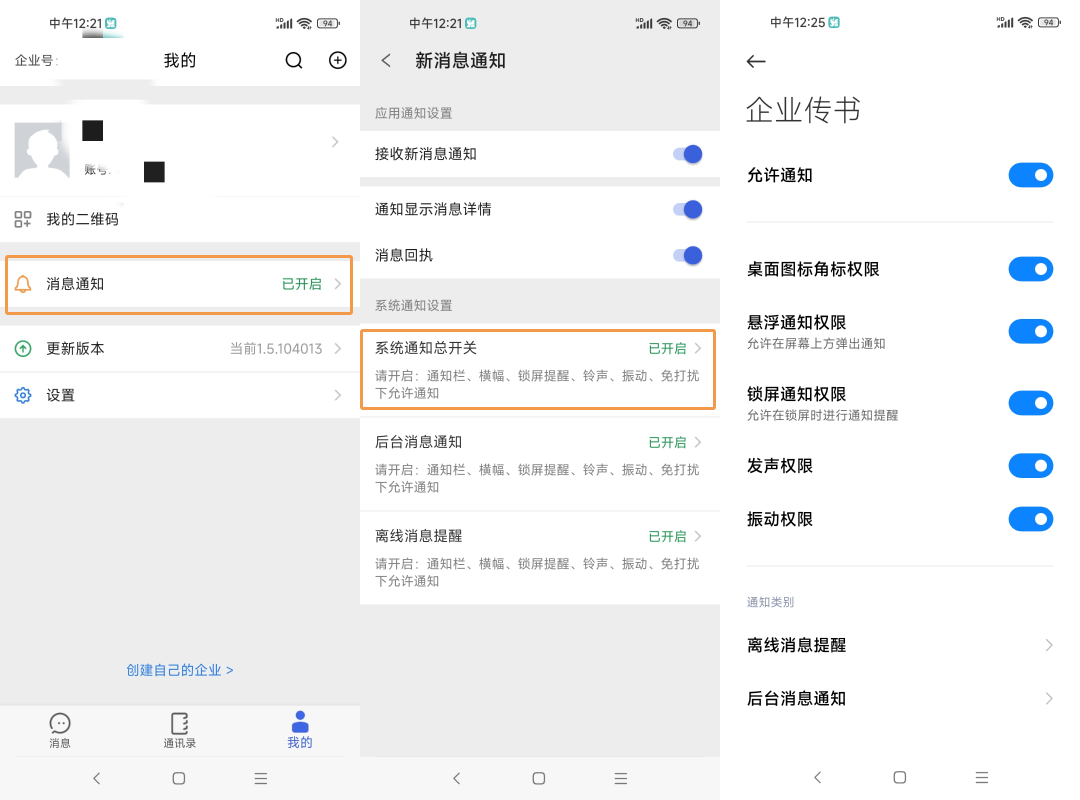The image size is (1080, 800).
Task: Tap the search magnifier icon
Action: coord(294,61)
